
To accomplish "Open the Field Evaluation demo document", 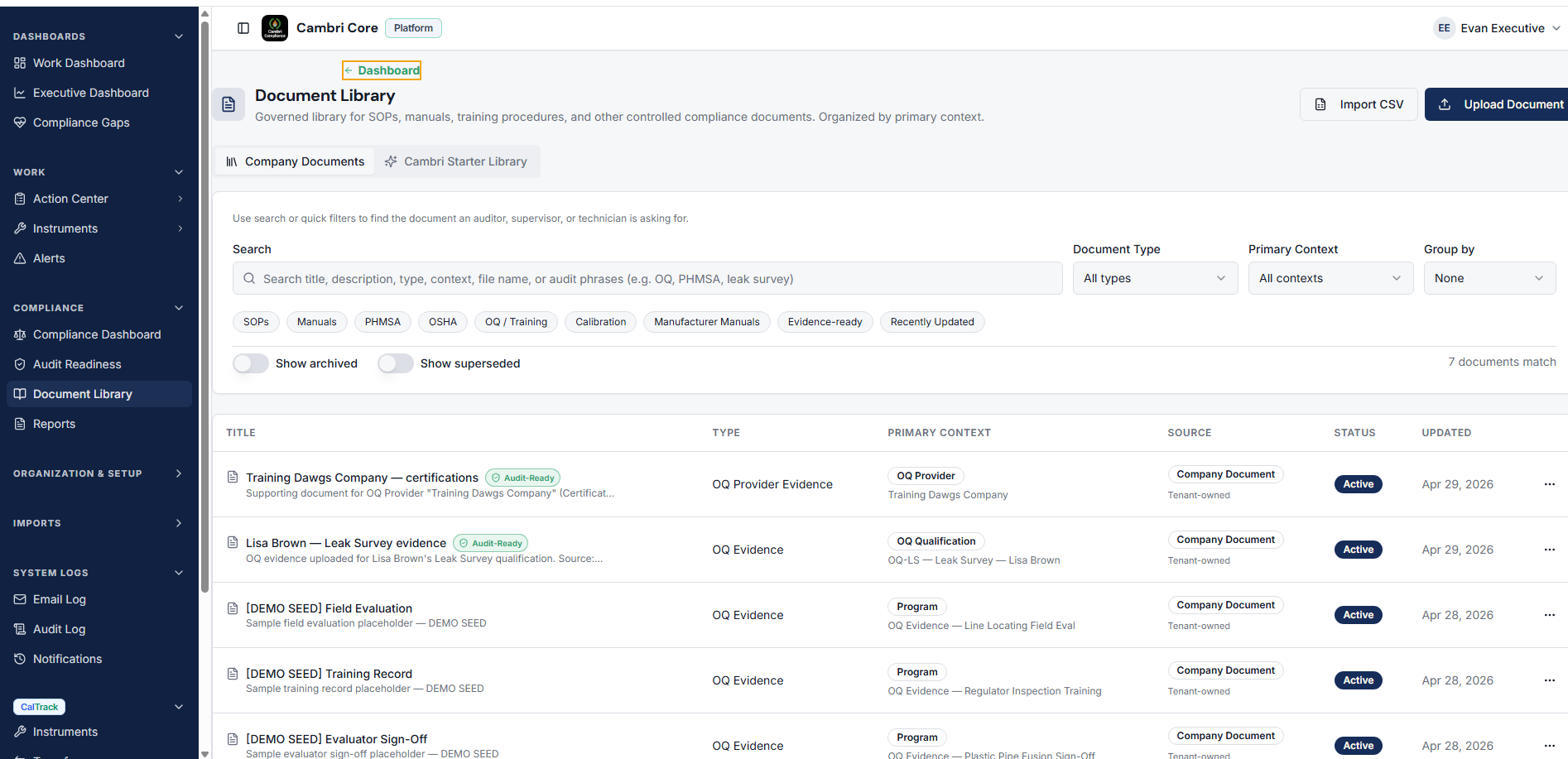I will pyautogui.click(x=329, y=608).
